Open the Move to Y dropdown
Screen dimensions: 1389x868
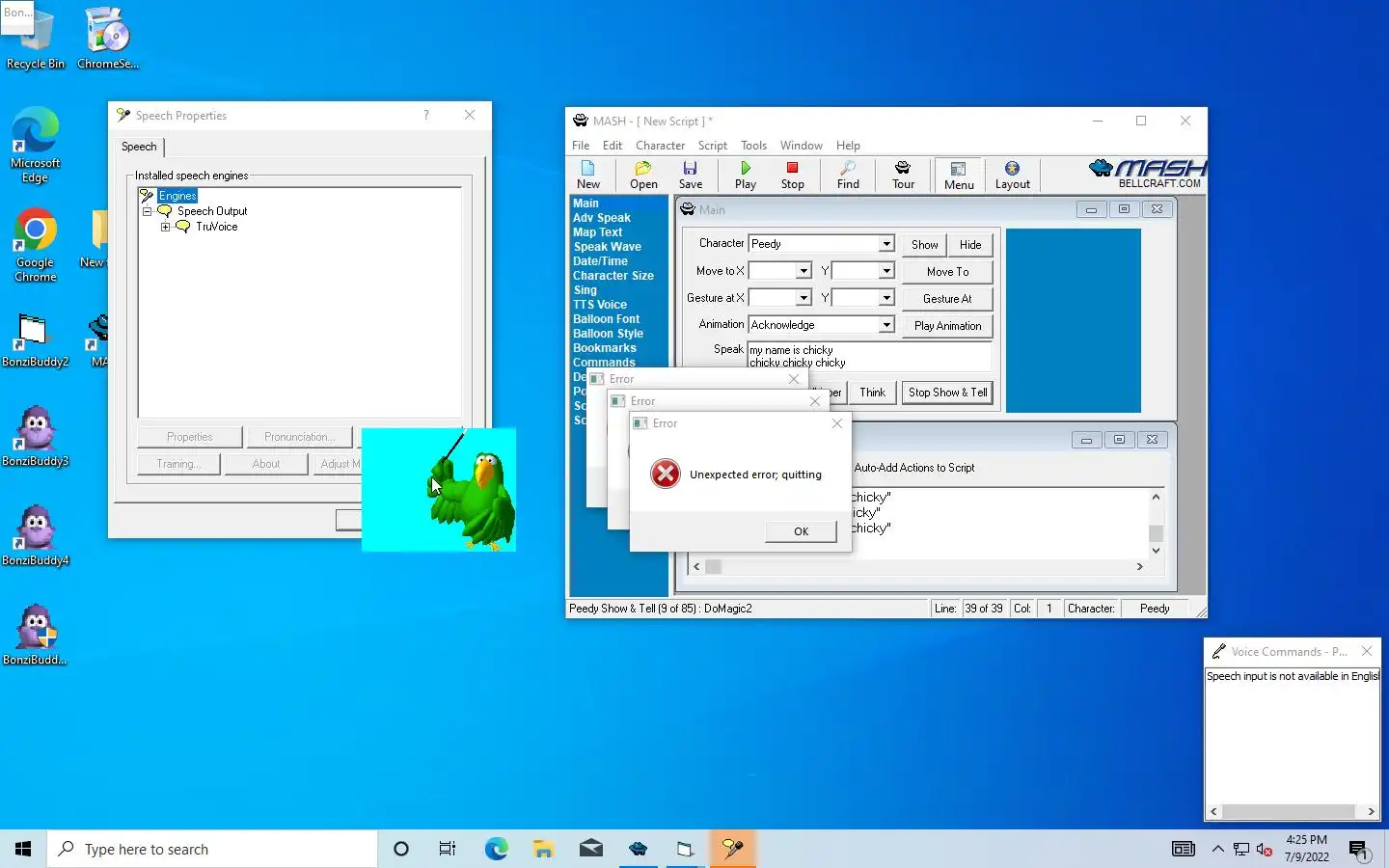coord(885,271)
